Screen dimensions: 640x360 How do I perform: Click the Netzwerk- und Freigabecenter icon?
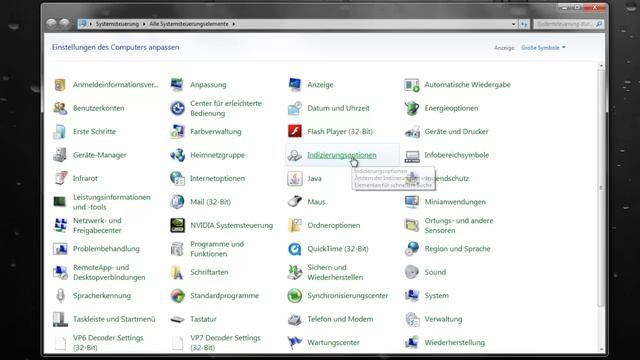tap(60, 225)
